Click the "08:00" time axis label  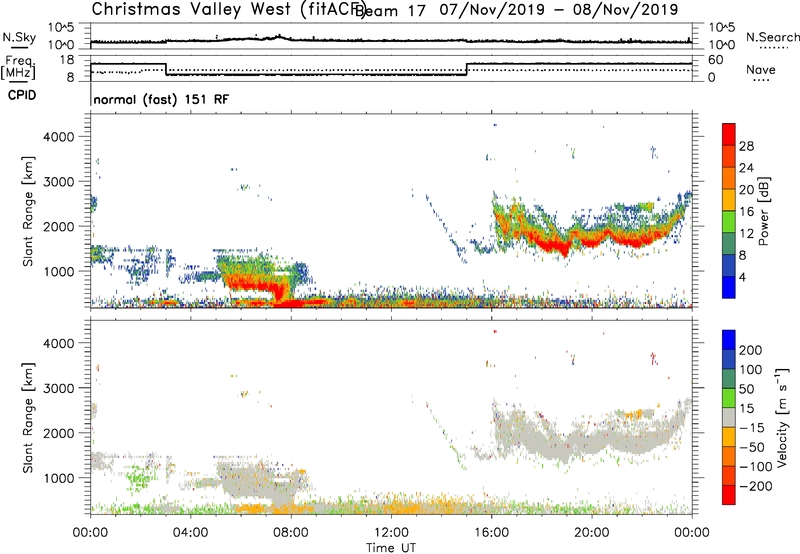point(291,533)
